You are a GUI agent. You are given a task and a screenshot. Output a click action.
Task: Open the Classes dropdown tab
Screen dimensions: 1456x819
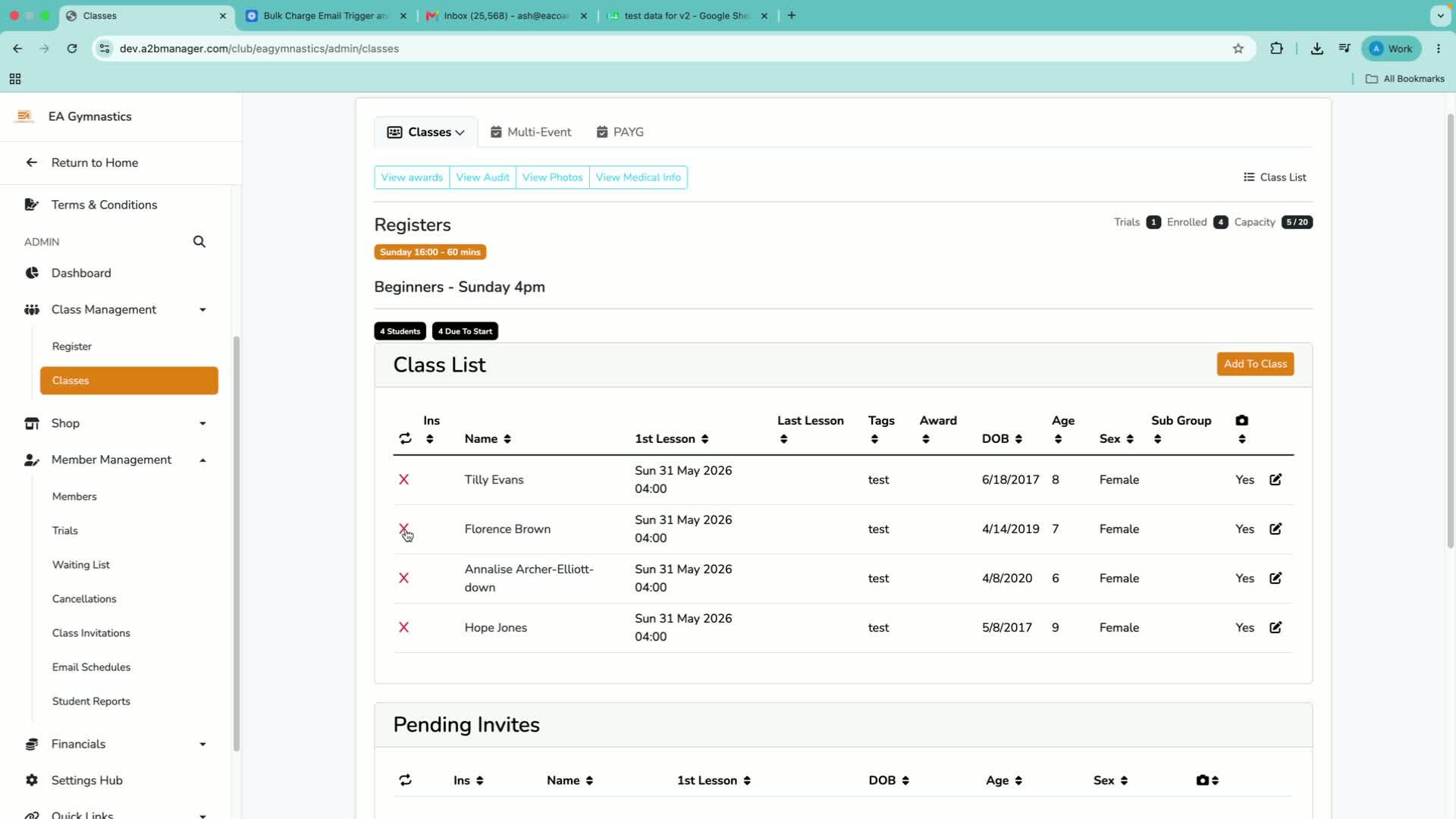pyautogui.click(x=425, y=132)
